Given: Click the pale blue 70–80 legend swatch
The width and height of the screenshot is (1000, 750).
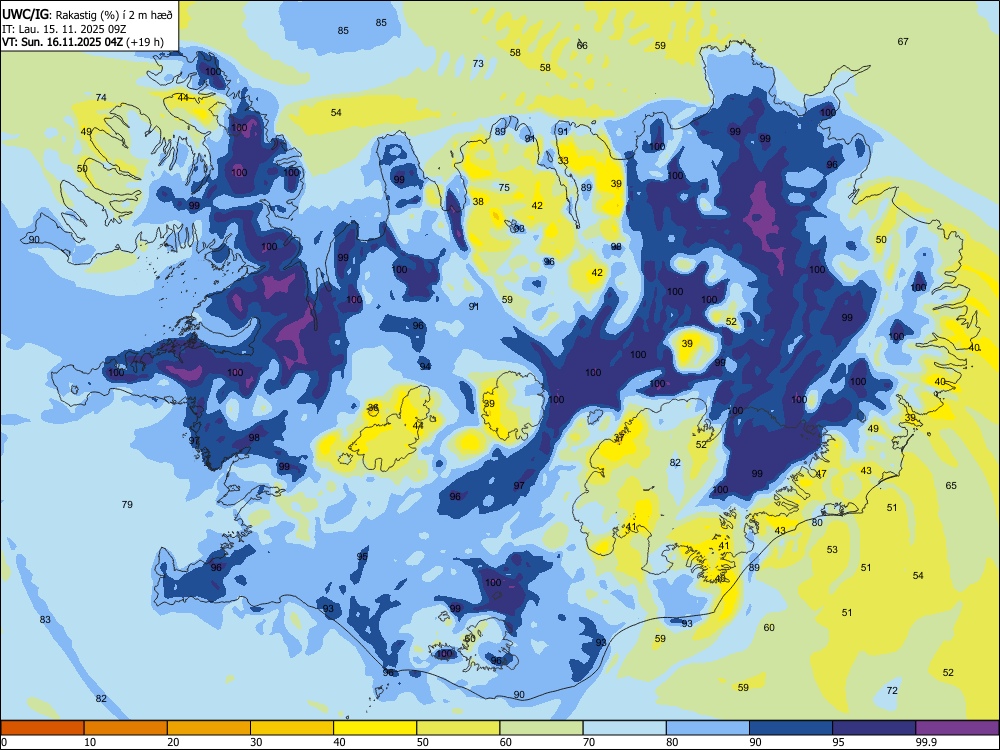Looking at the screenshot, I should 624,728.
